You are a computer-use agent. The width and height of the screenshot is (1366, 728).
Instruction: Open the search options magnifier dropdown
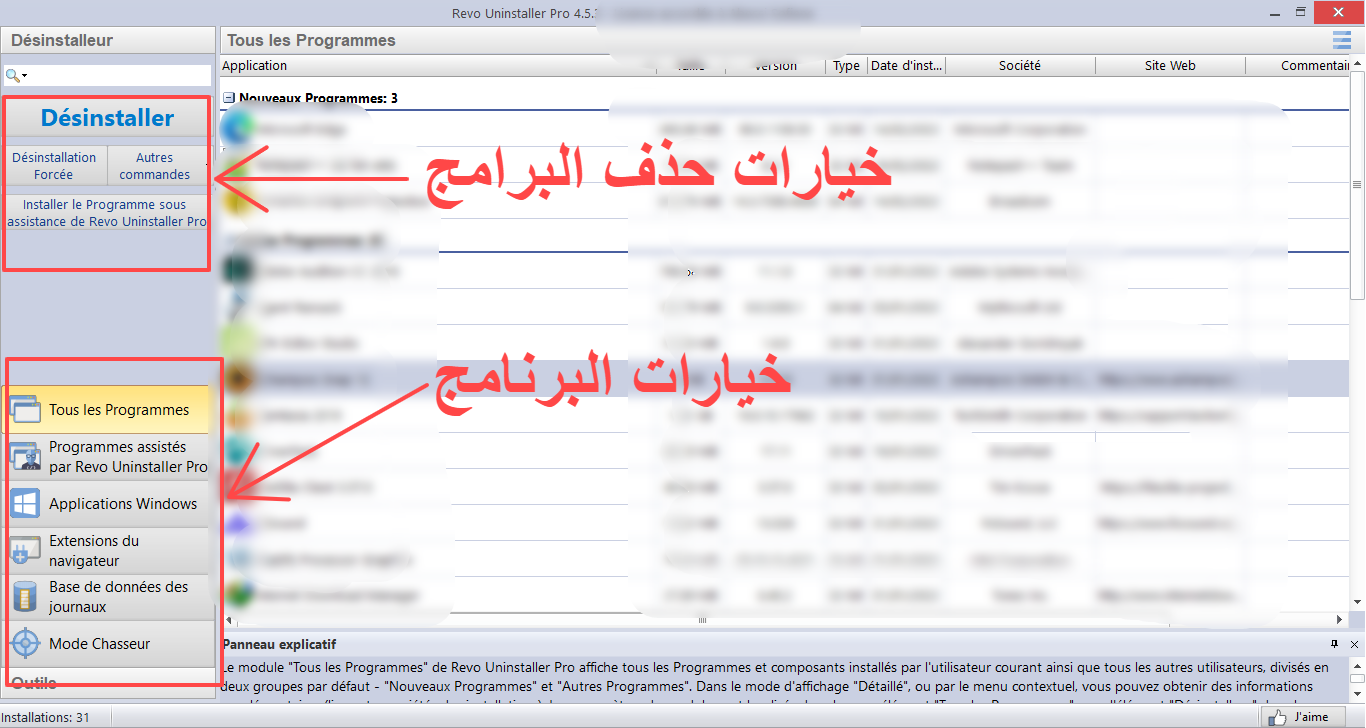[16, 75]
